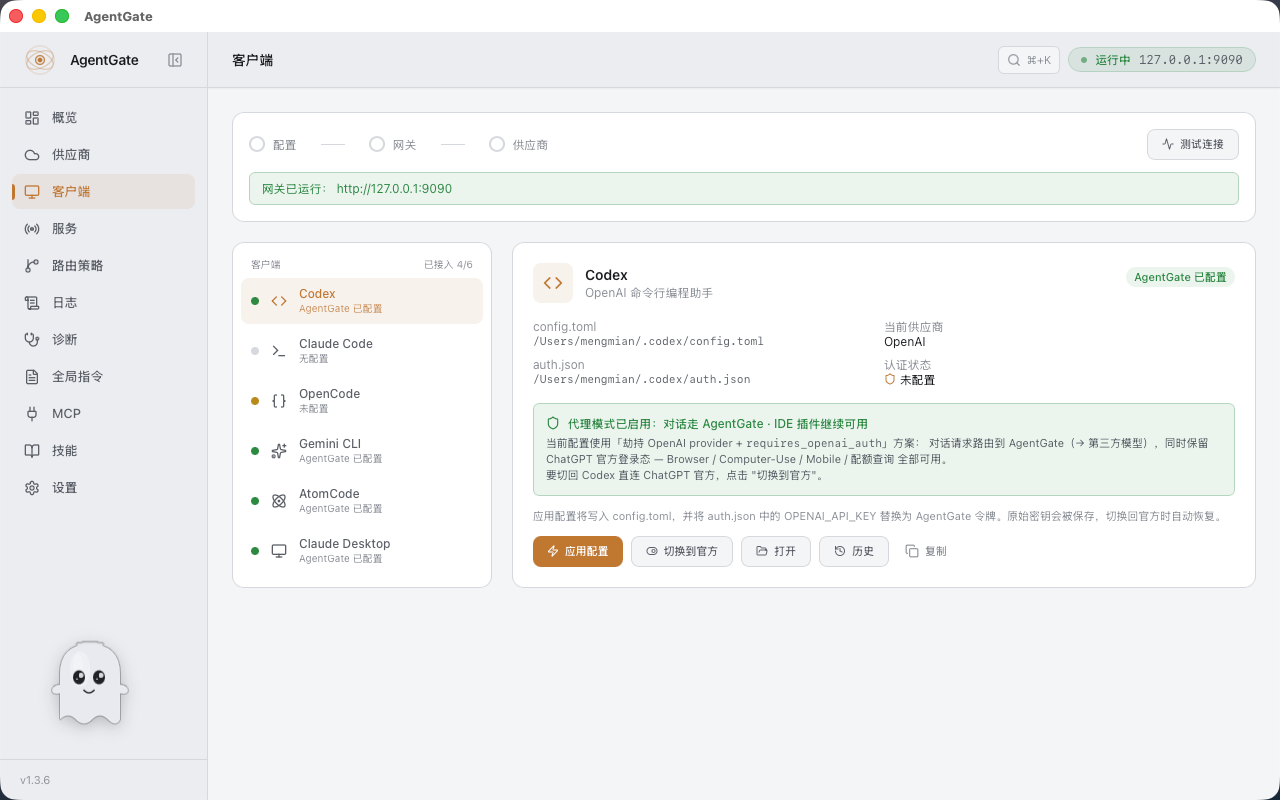
Task: Click the 复制 copy button
Action: [926, 551]
